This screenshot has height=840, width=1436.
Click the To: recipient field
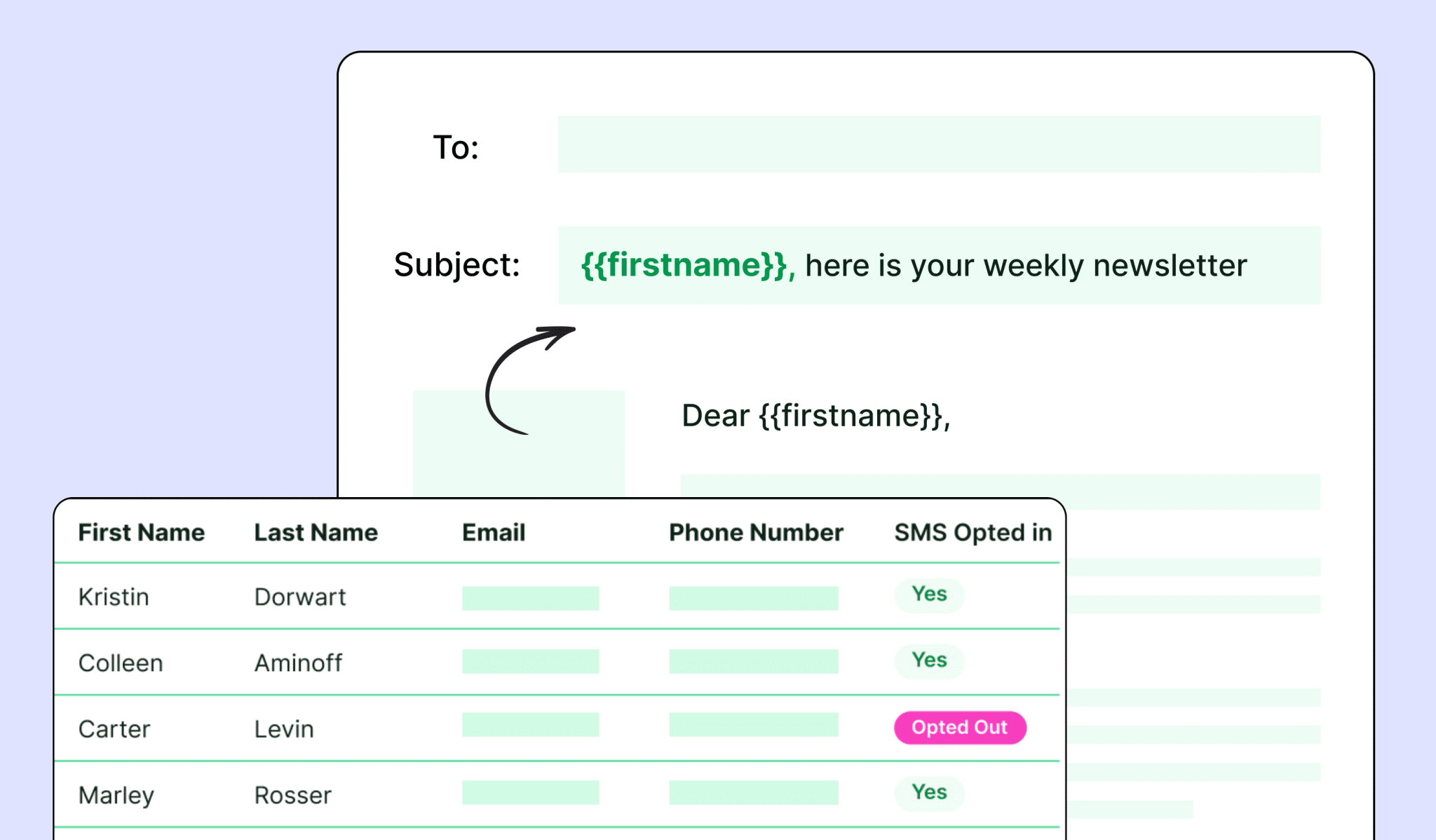939,144
